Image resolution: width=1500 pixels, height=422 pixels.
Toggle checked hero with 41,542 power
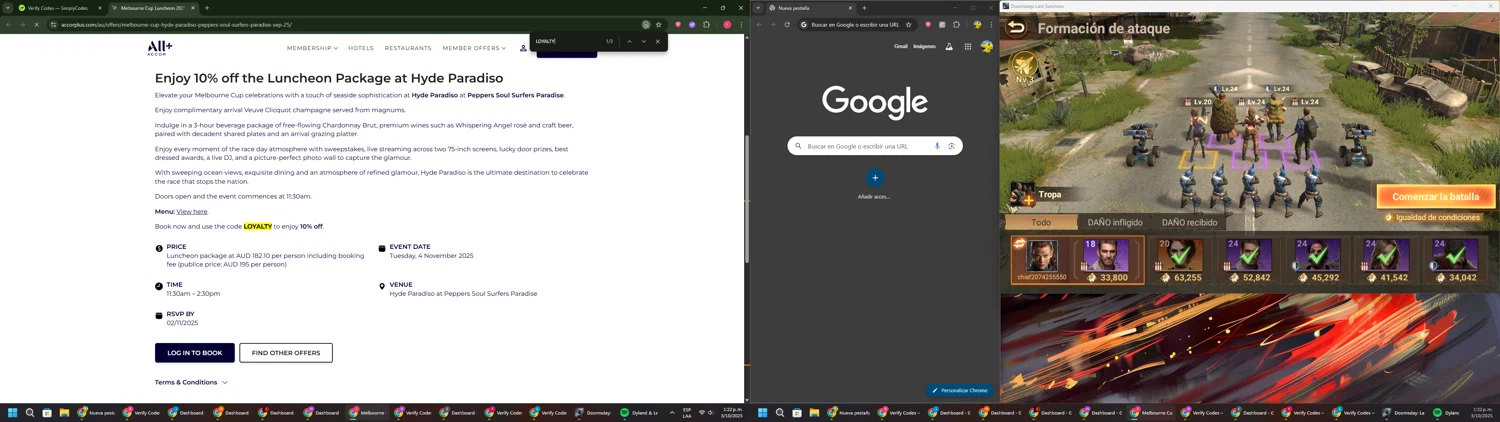pyautogui.click(x=1386, y=260)
